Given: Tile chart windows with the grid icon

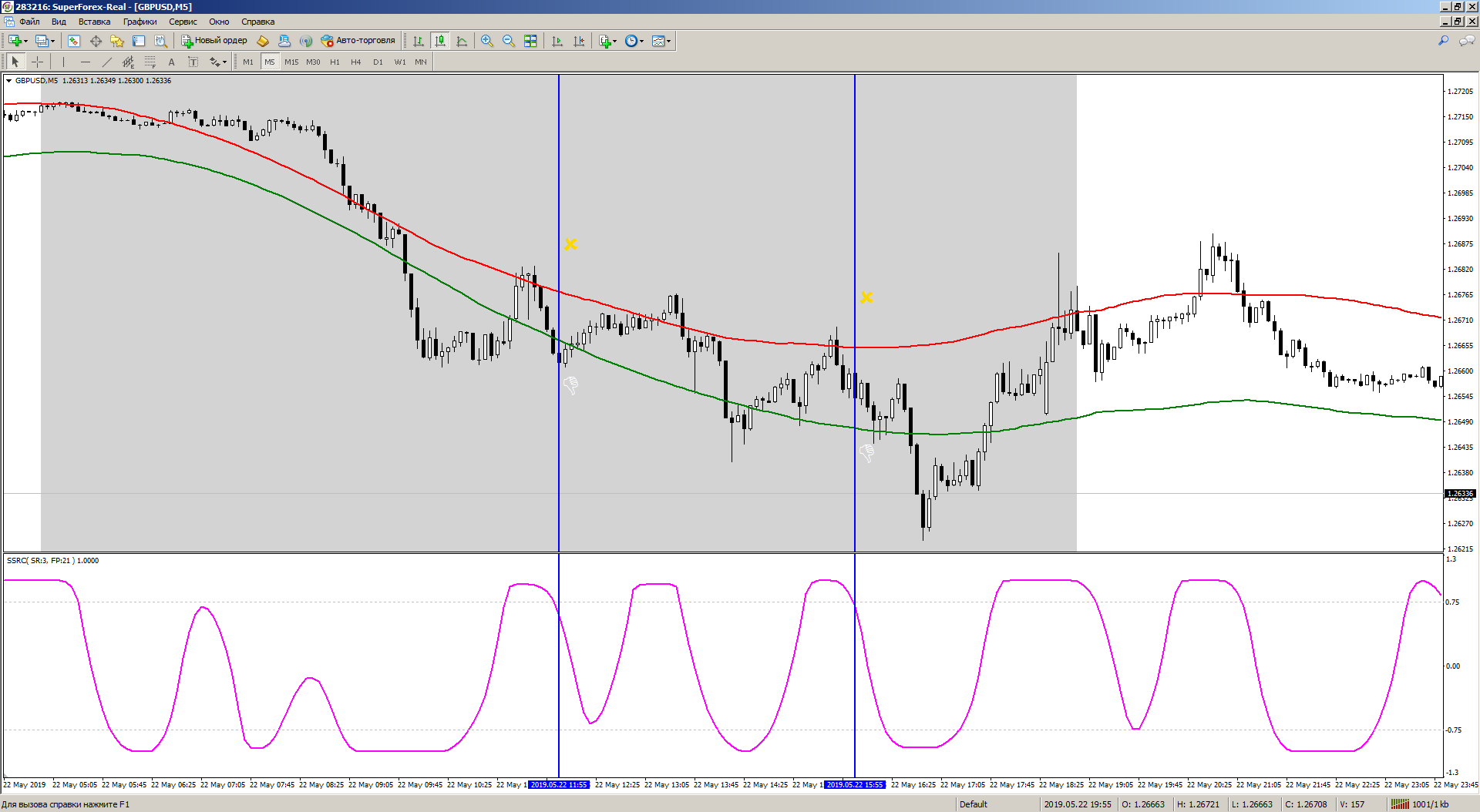Looking at the screenshot, I should pos(530,41).
